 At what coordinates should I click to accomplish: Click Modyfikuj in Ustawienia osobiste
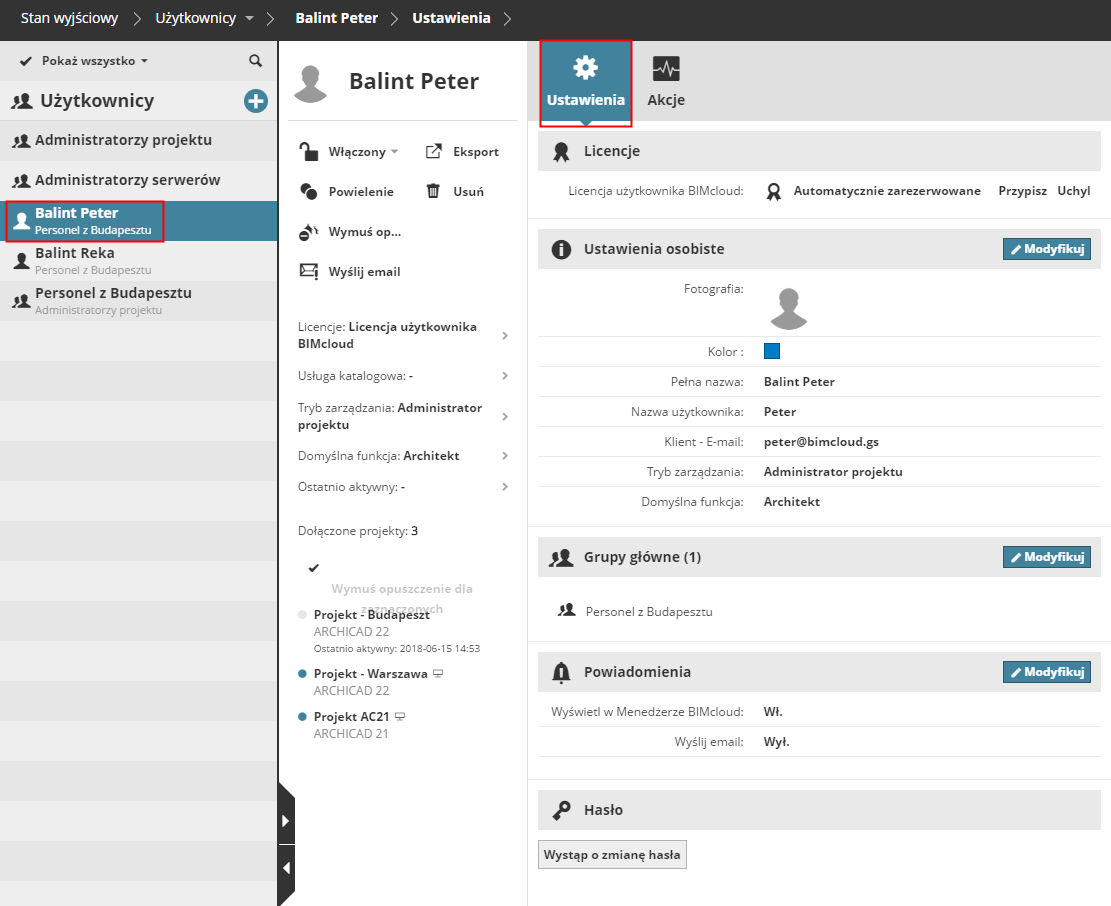1047,249
